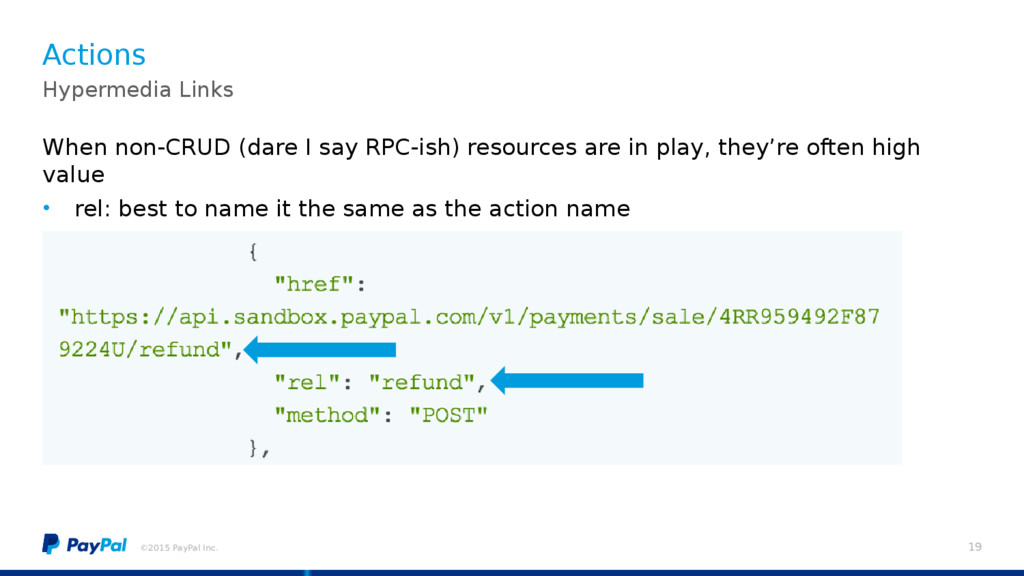The width and height of the screenshot is (1024, 576).
Task: Click the "method": "POST" code line
Action: [x=381, y=415]
